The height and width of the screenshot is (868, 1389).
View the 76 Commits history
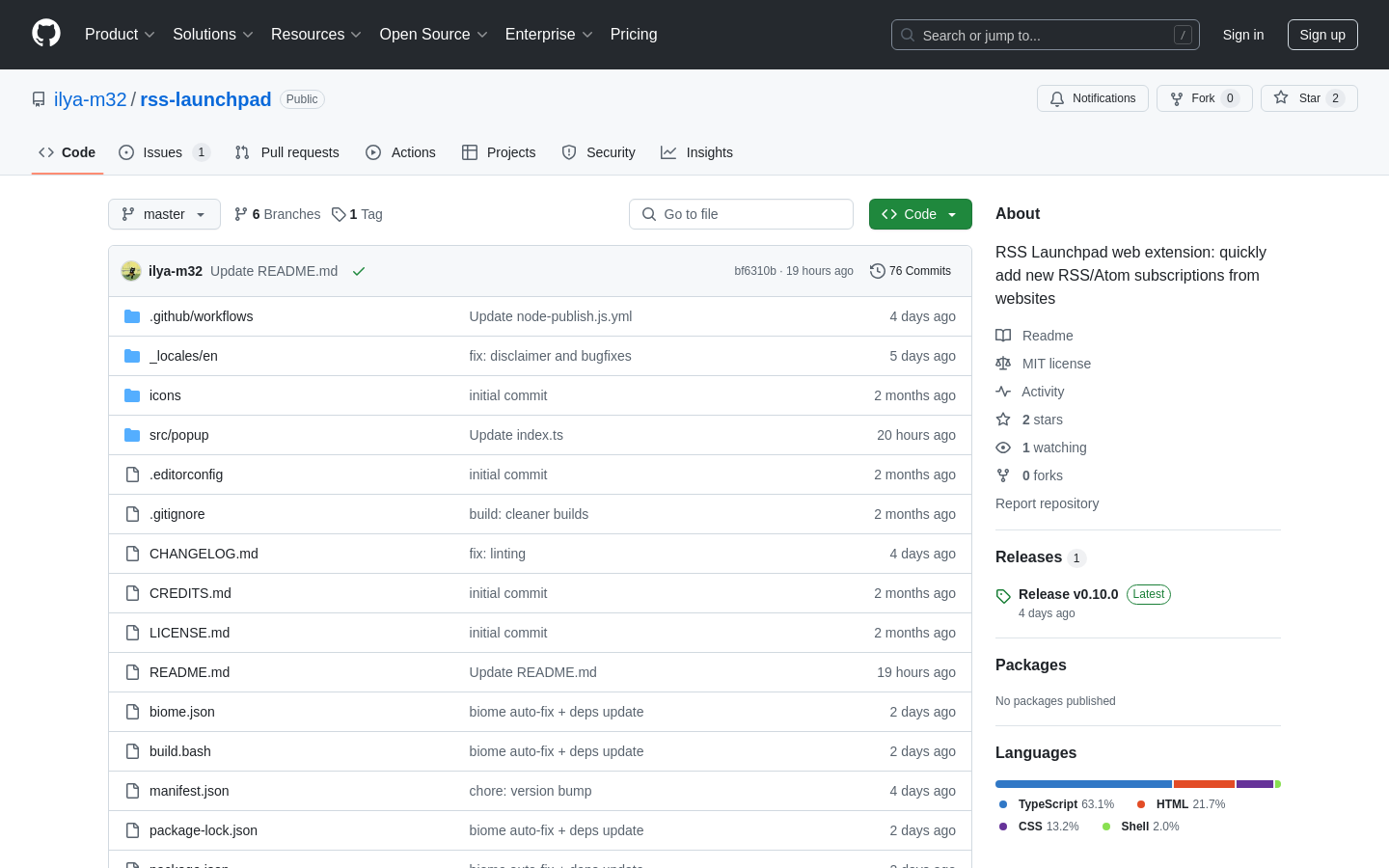tap(911, 271)
